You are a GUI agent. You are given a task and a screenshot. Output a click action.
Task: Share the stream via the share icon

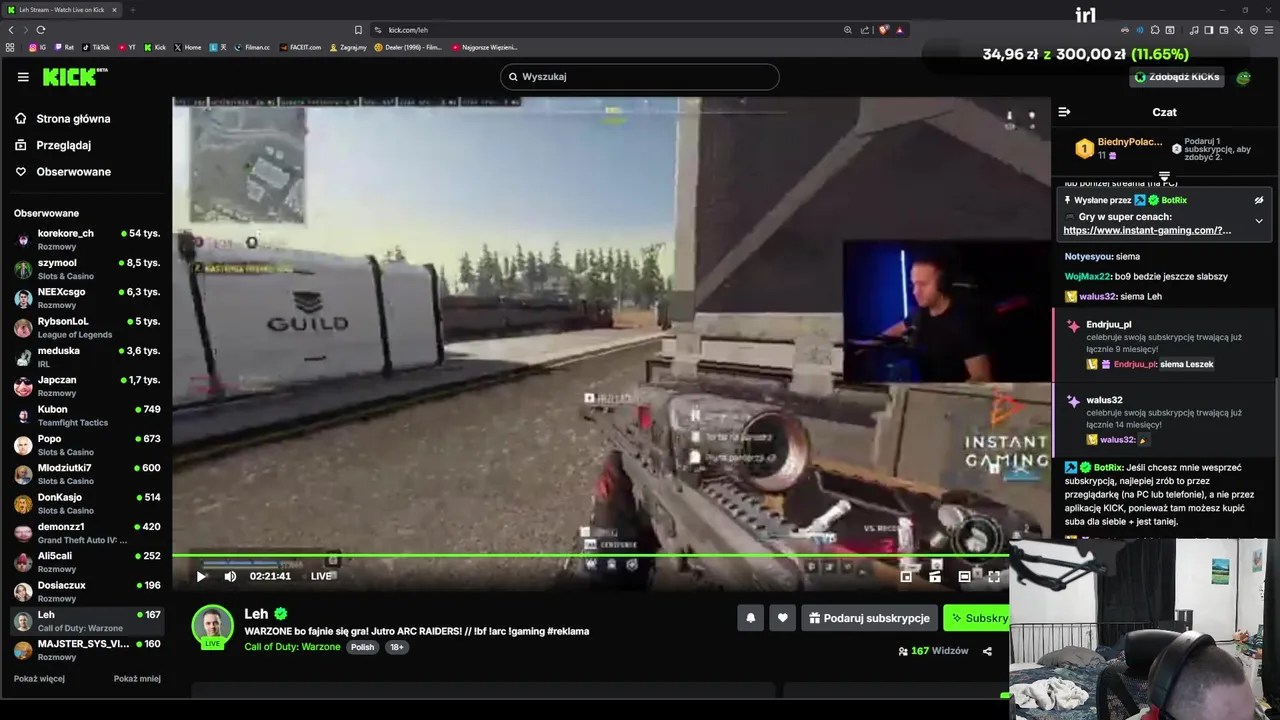(987, 651)
